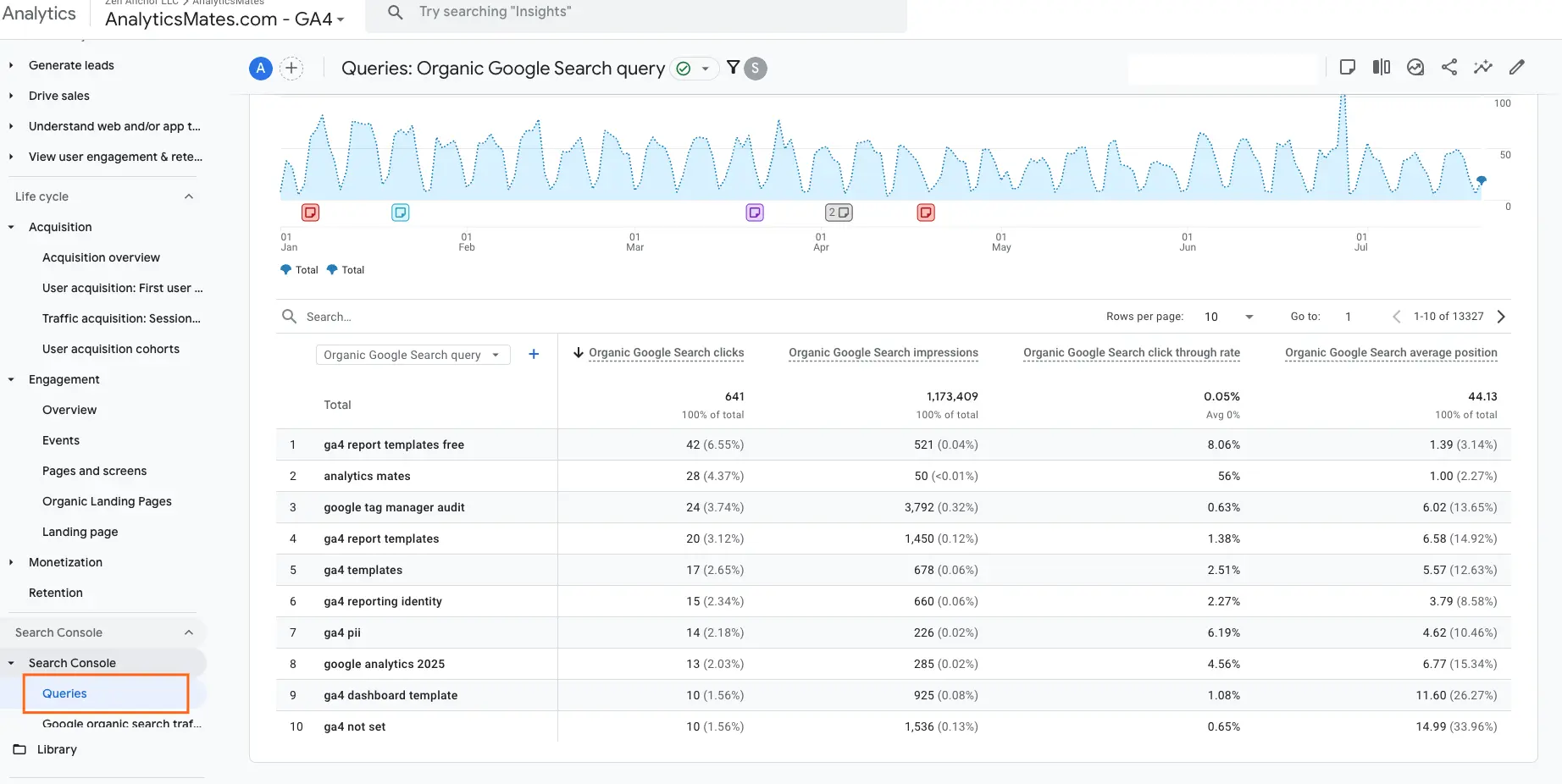Select the Queries report
1562x784 pixels.
[x=64, y=693]
